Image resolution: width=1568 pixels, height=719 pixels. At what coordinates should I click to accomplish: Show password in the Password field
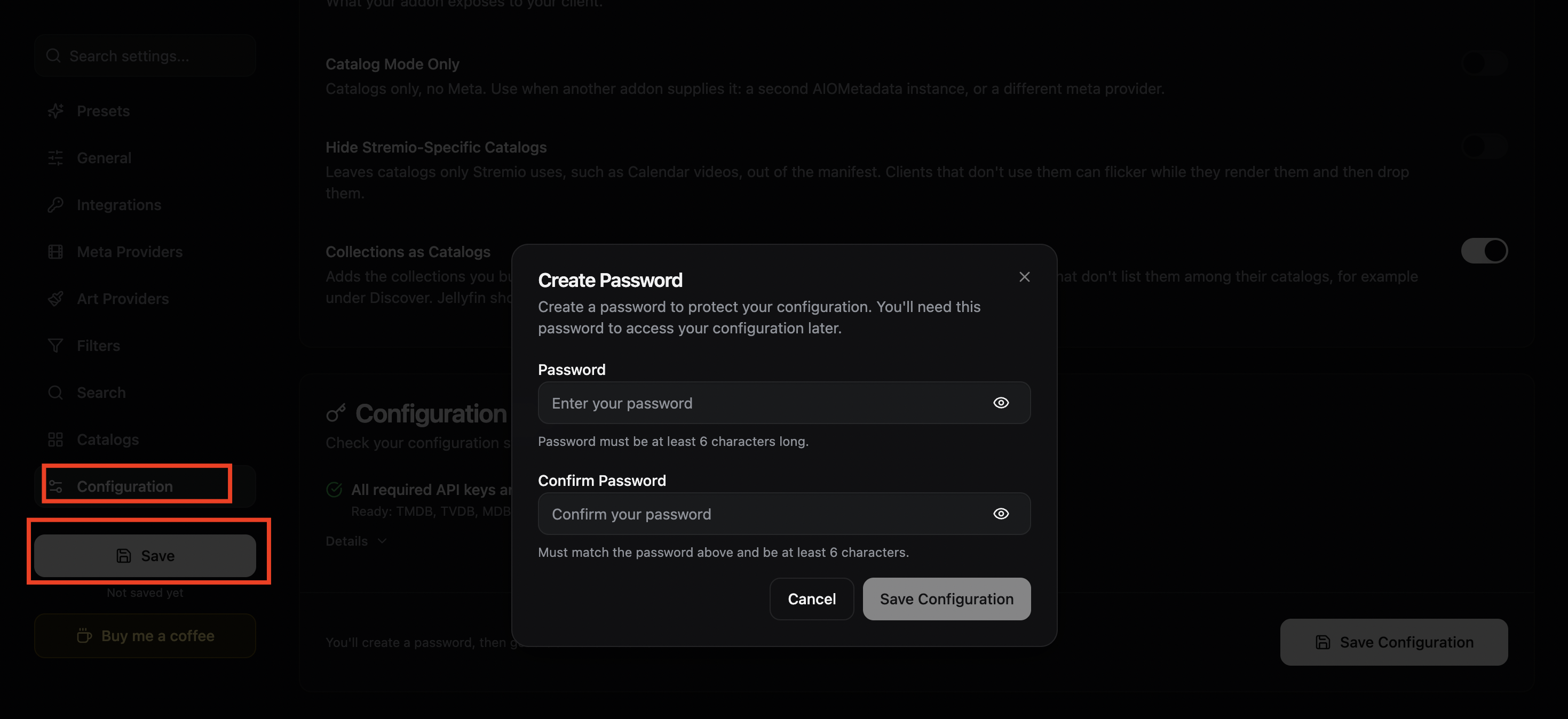pyautogui.click(x=1001, y=403)
